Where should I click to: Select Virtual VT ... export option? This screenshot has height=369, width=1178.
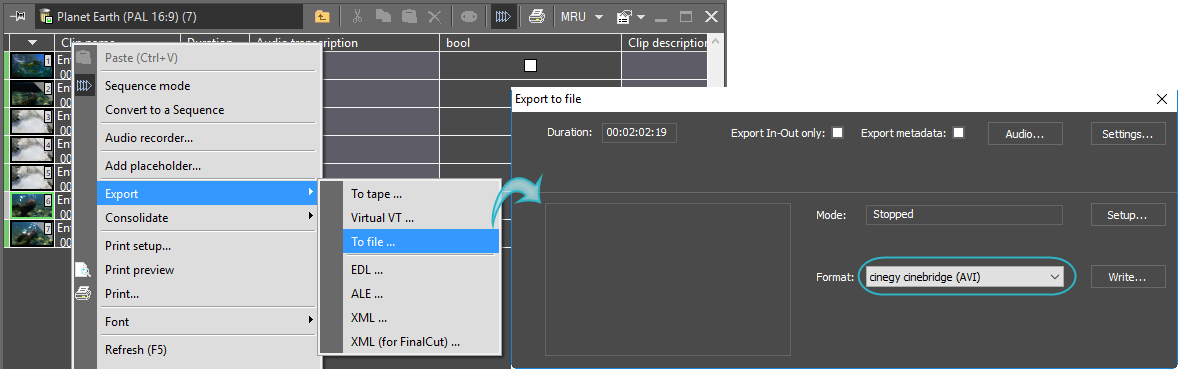click(x=421, y=218)
